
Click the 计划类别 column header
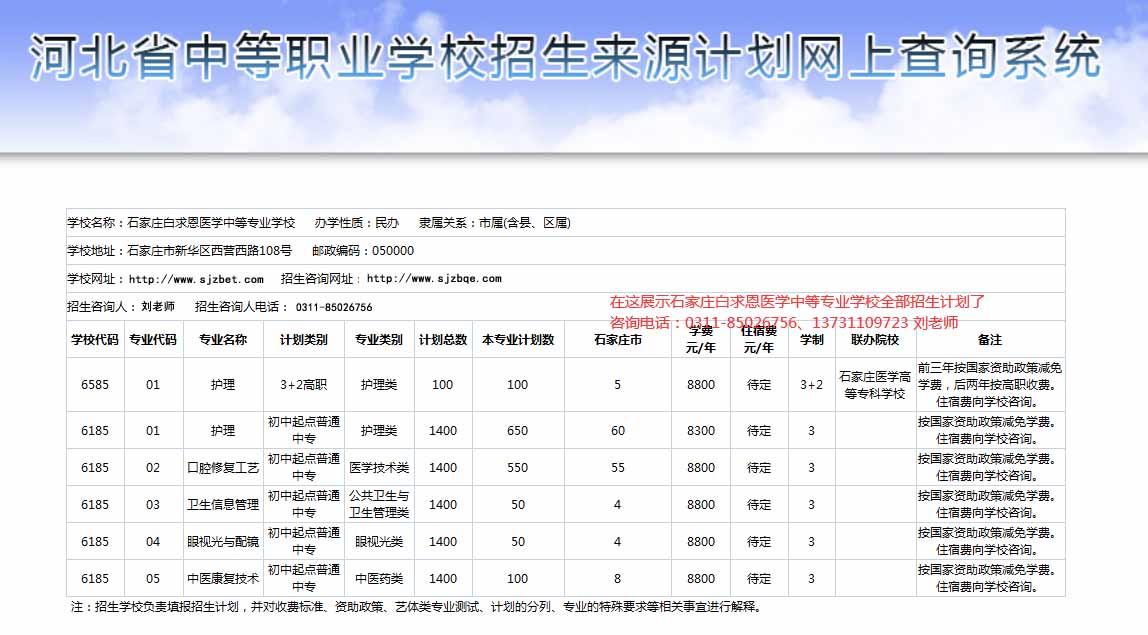(303, 340)
